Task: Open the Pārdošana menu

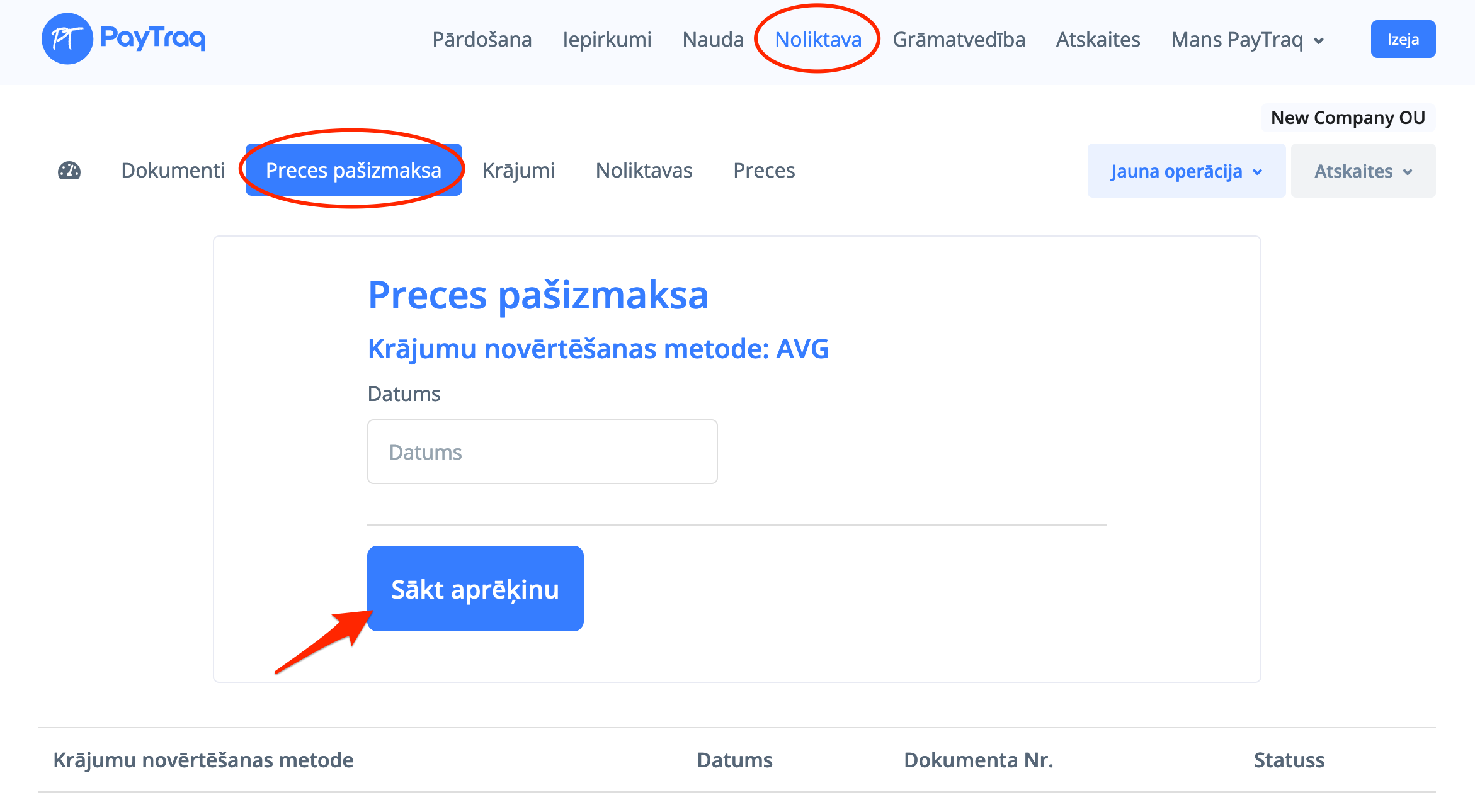Action: click(482, 40)
